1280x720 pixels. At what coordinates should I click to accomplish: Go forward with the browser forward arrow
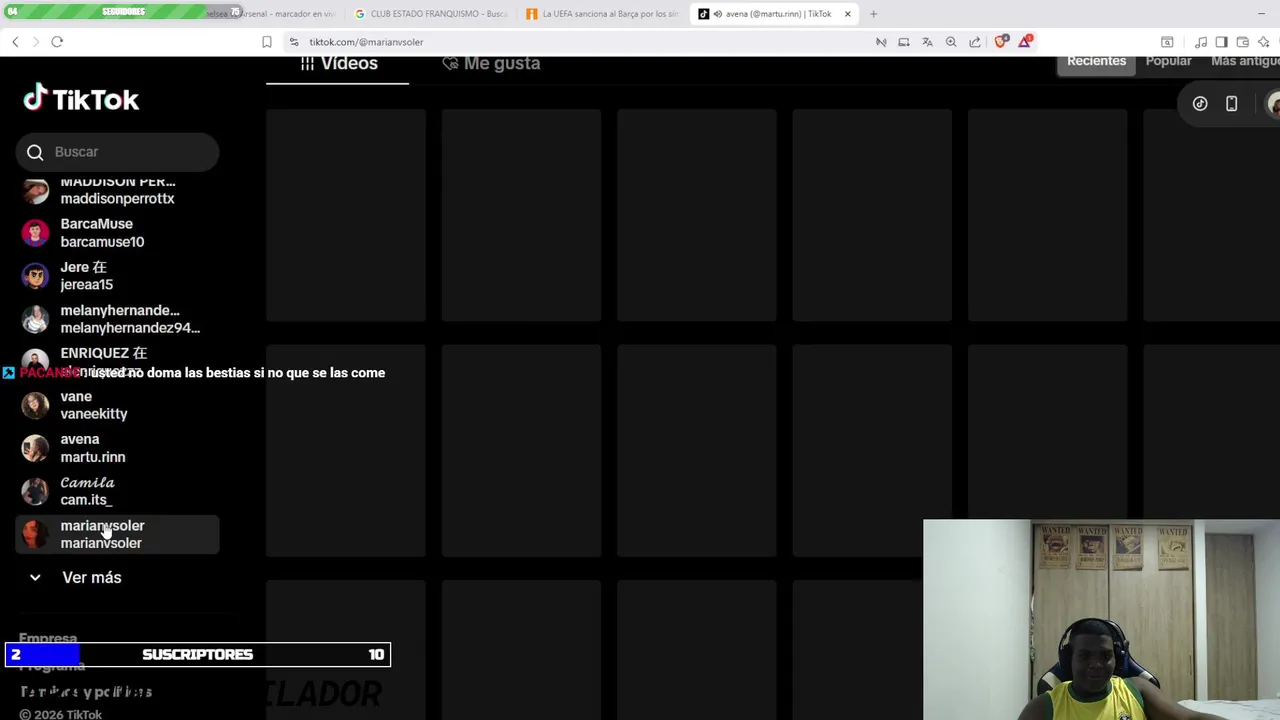(35, 42)
